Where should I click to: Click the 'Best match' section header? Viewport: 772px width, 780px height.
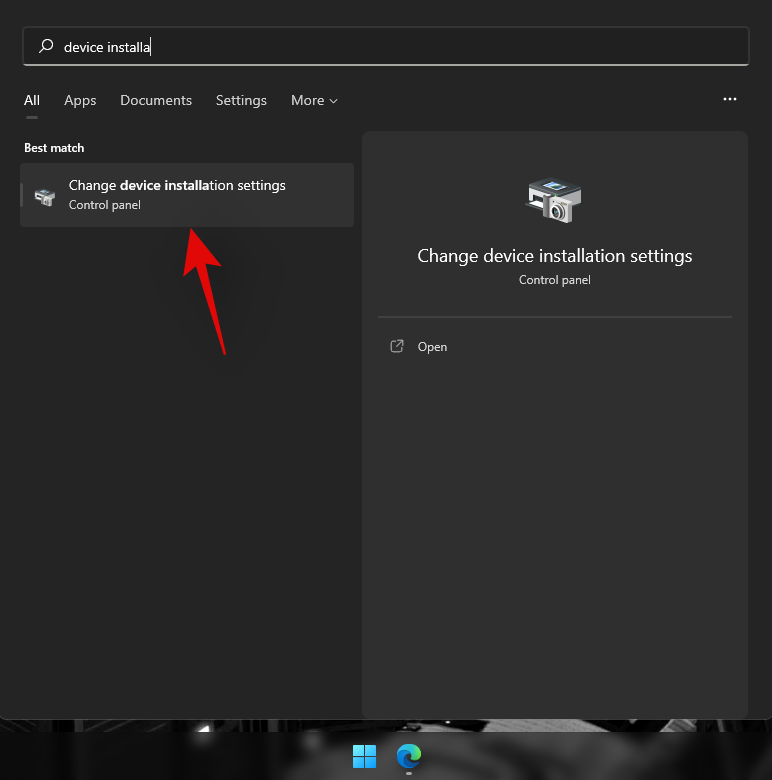tap(54, 148)
